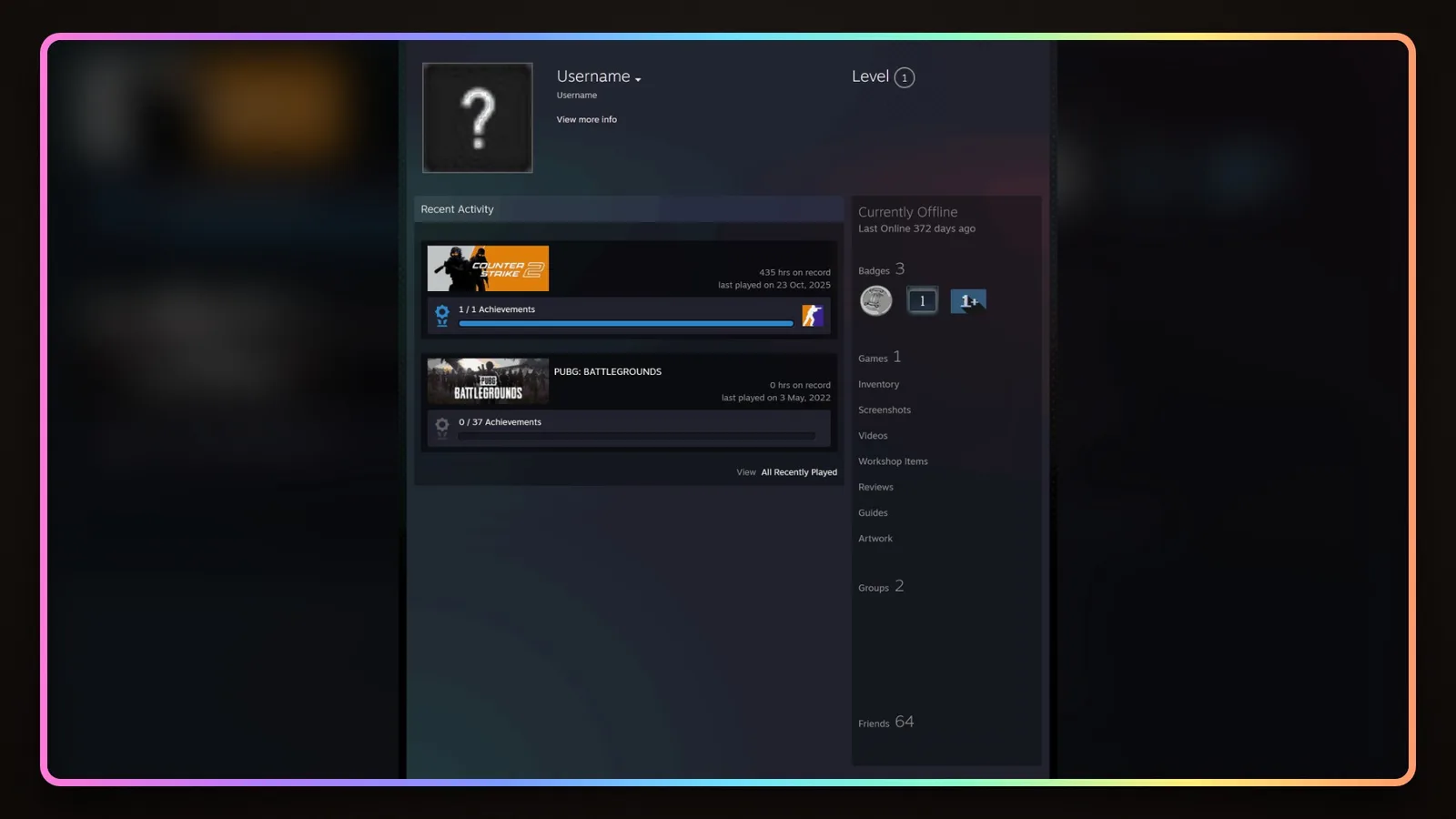The height and width of the screenshot is (819, 1456).
Task: Open the Inventory link
Action: (878, 384)
